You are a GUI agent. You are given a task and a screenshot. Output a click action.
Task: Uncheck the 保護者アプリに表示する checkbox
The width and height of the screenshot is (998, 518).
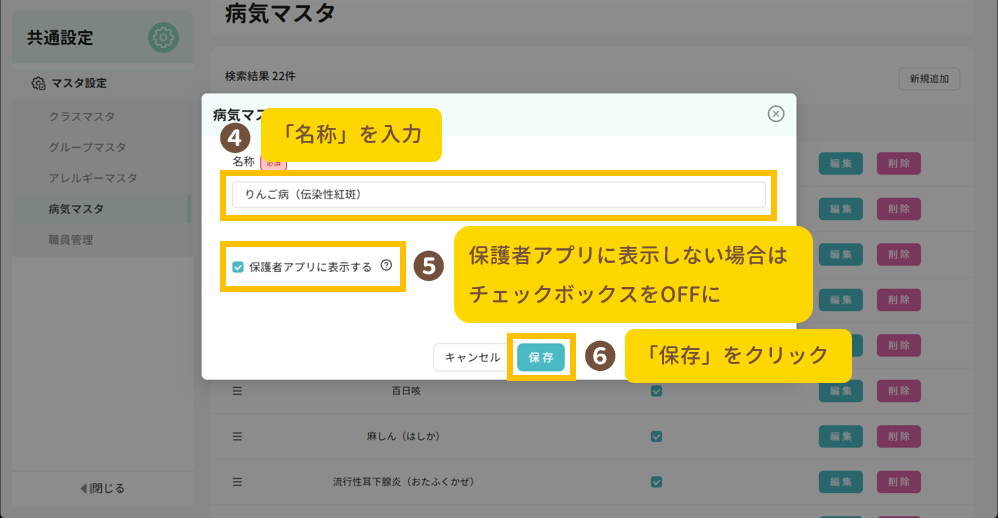tap(238, 267)
